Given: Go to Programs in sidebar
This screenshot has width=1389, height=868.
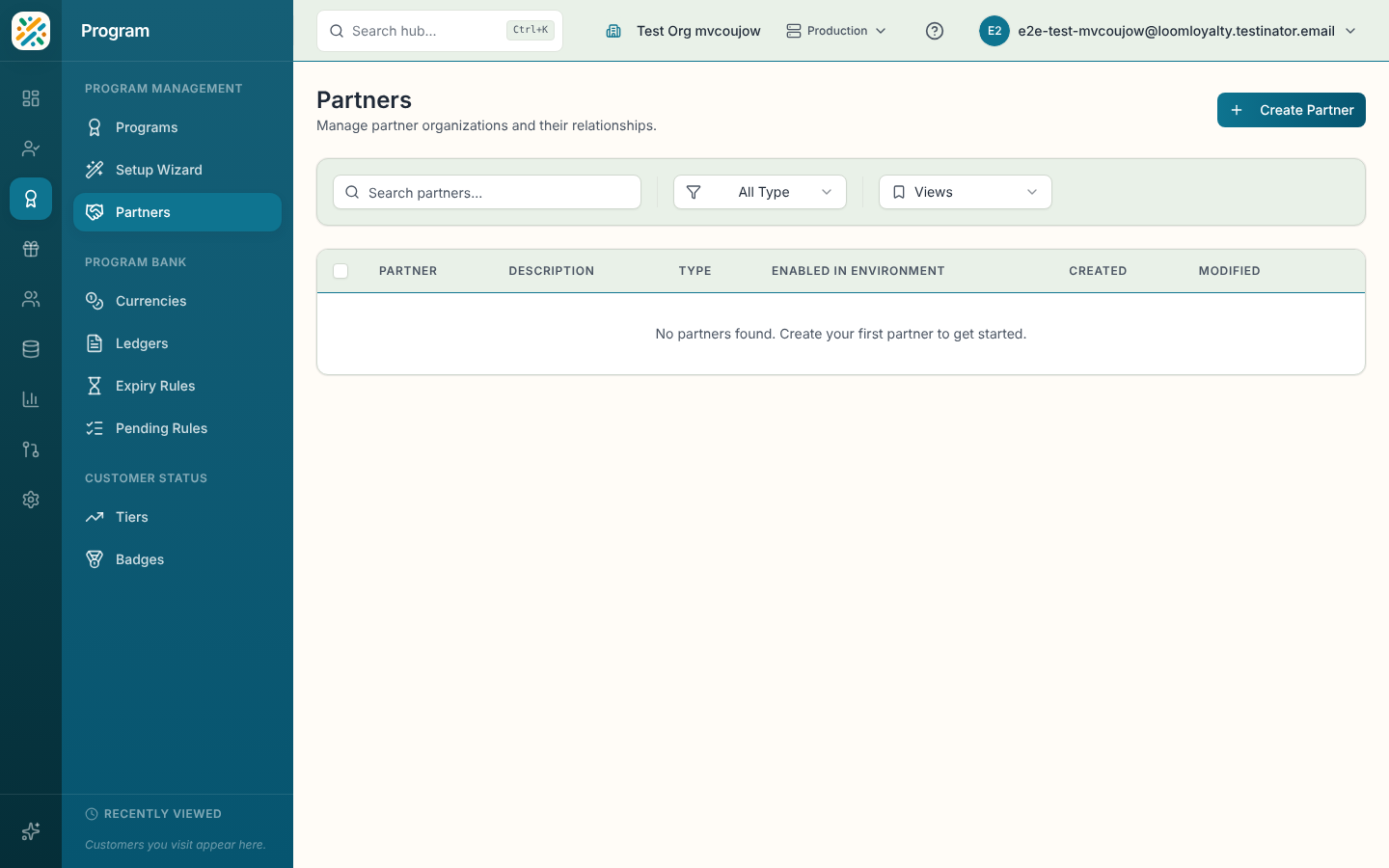Looking at the screenshot, I should click(177, 127).
